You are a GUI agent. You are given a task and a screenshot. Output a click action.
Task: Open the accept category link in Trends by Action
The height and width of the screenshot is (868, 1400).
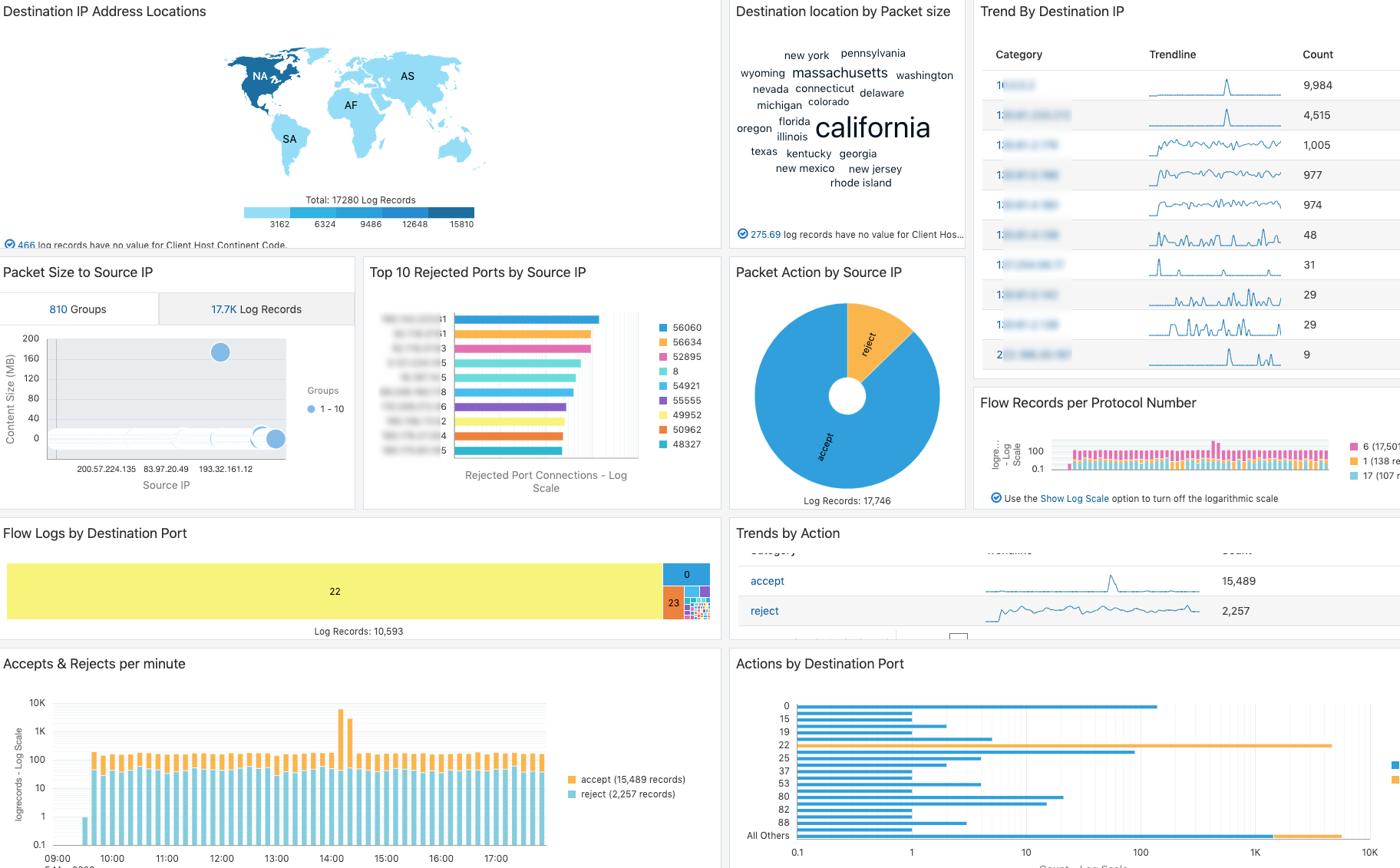click(767, 581)
